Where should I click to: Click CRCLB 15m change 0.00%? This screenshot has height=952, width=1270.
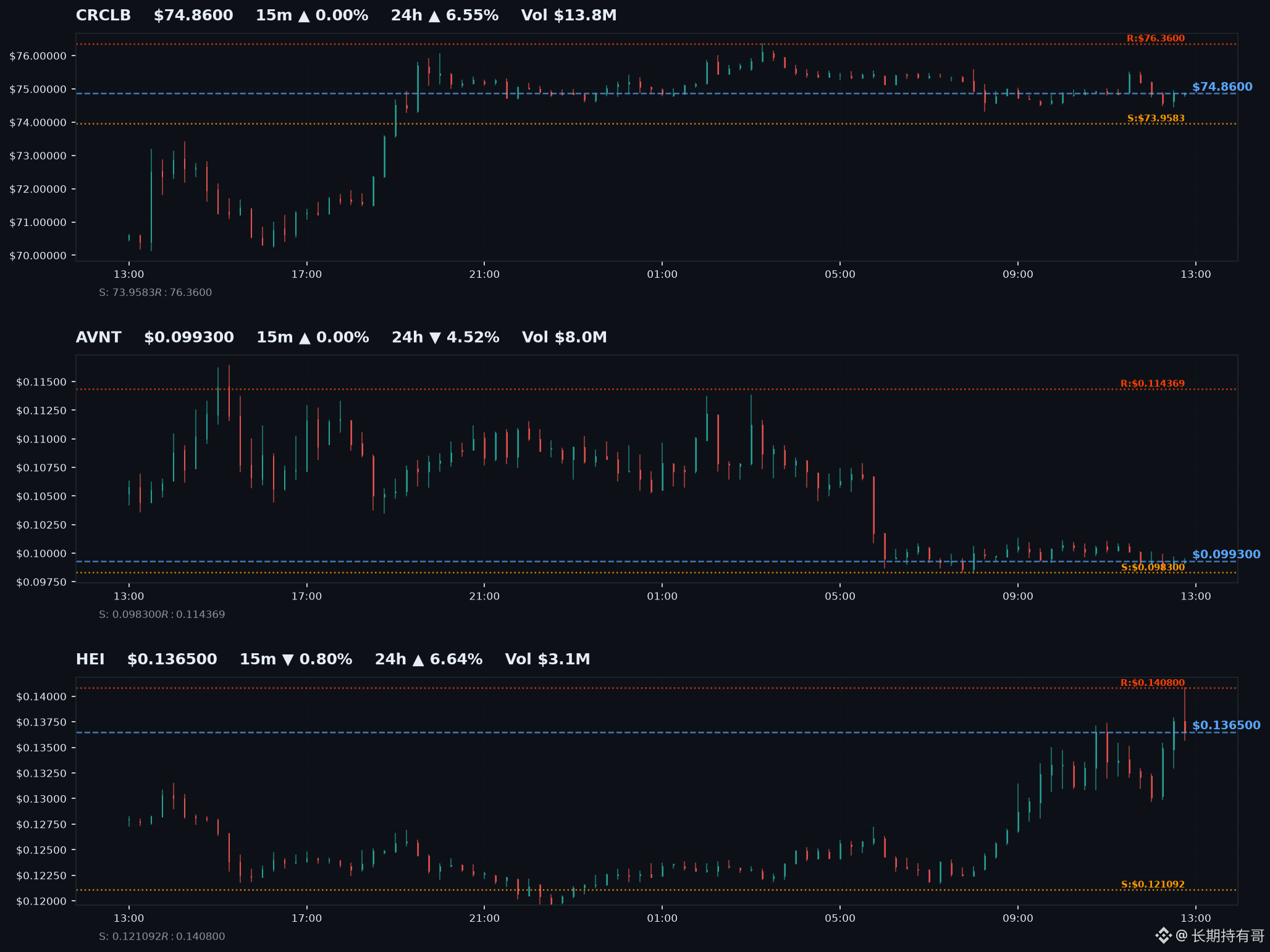click(312, 15)
